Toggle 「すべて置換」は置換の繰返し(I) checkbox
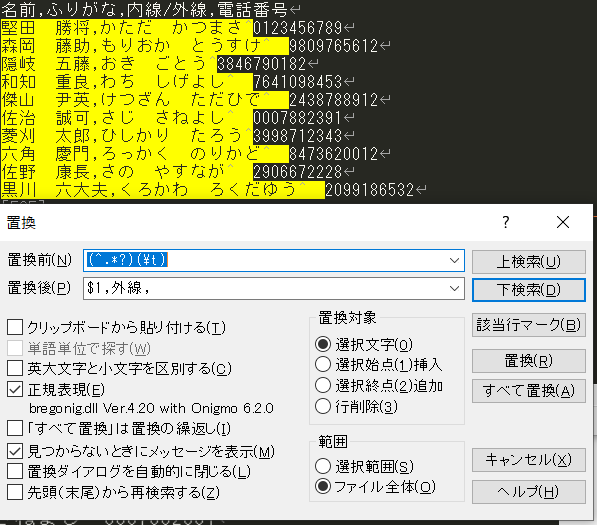Viewport: 597px width, 525px height. [15, 428]
